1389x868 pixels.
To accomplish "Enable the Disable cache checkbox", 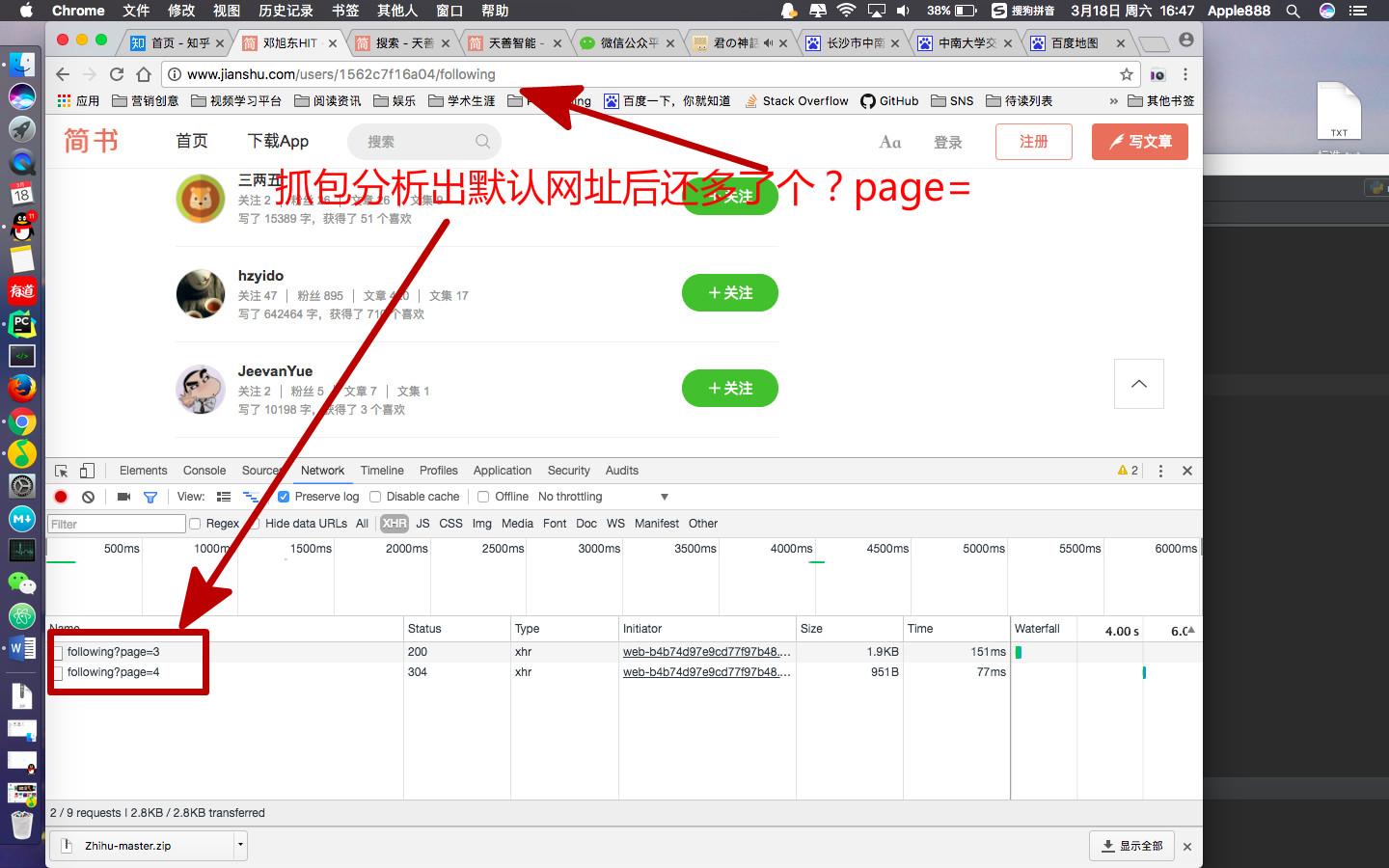I will (375, 497).
